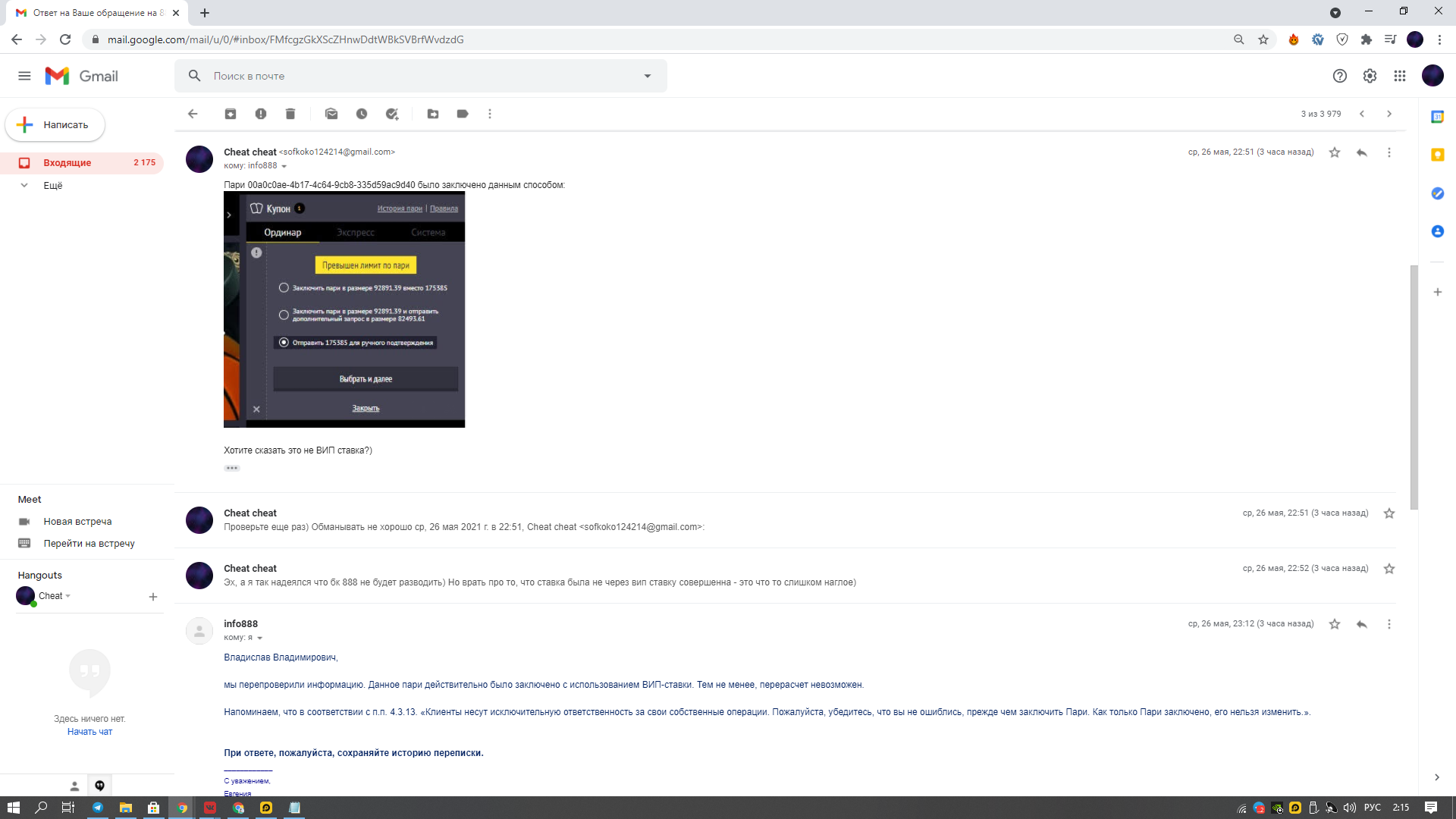
Task: Reply to the info888 message
Action: point(1362,624)
